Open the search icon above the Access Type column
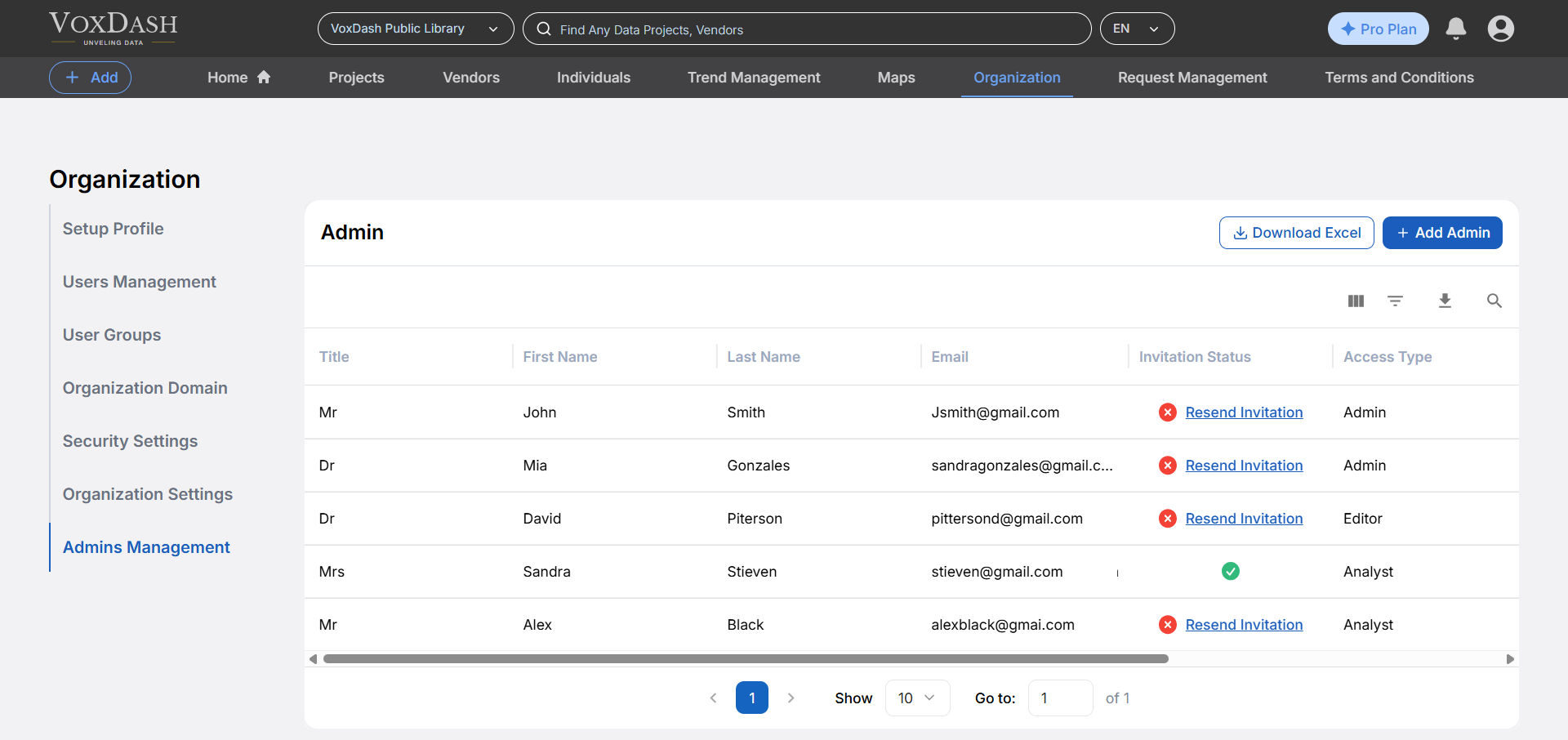 point(1494,301)
